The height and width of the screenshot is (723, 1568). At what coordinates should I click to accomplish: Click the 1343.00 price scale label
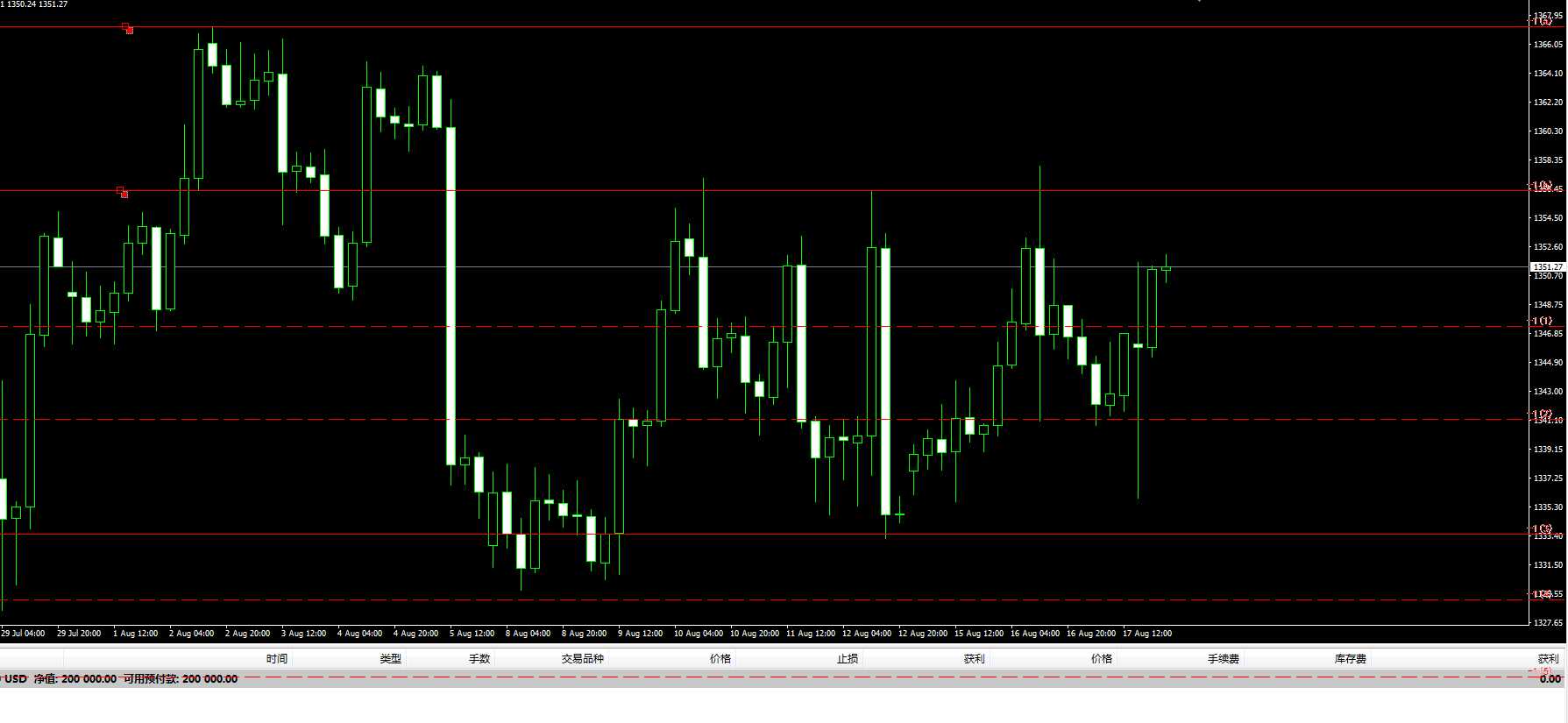click(1548, 392)
